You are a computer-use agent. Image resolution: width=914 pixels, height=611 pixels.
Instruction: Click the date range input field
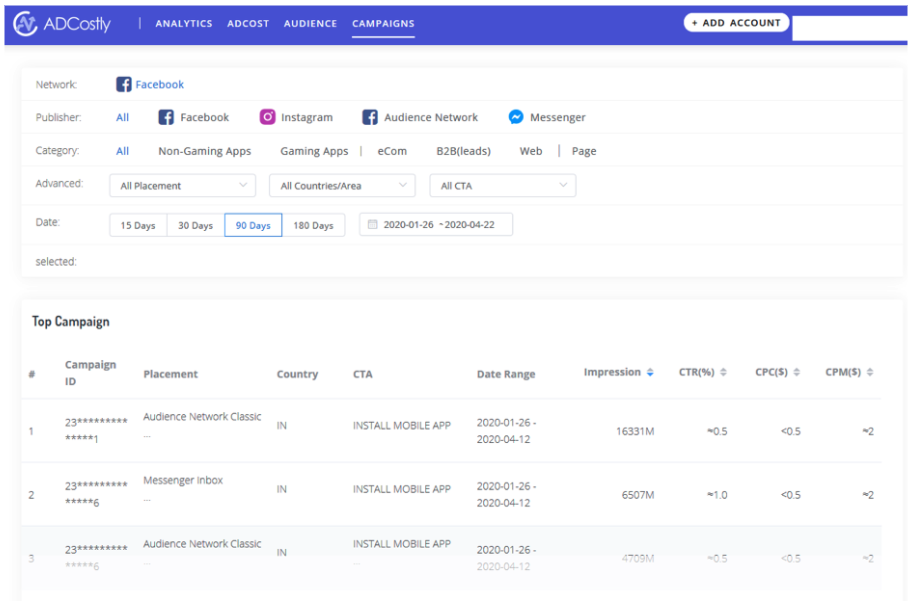439,225
